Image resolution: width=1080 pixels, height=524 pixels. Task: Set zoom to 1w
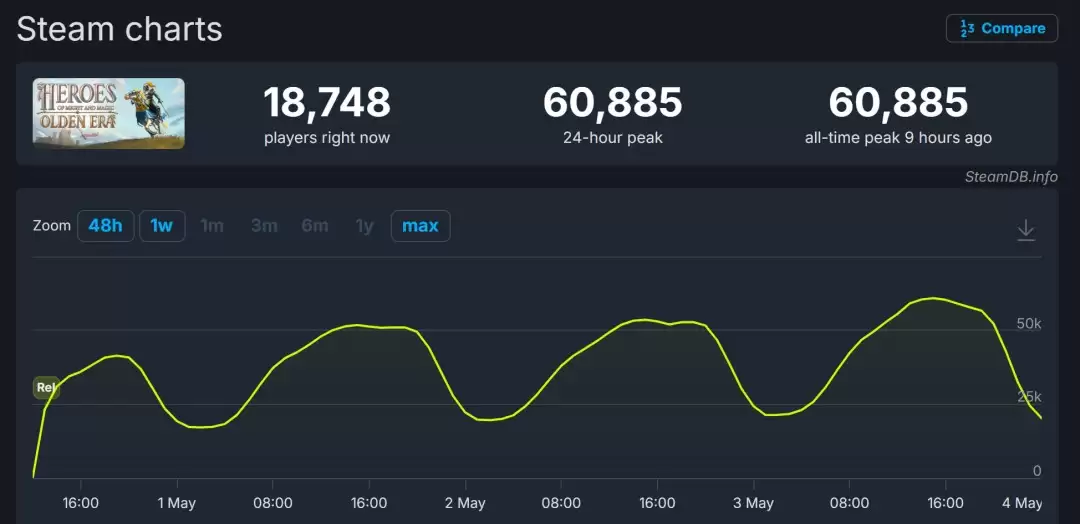click(162, 226)
